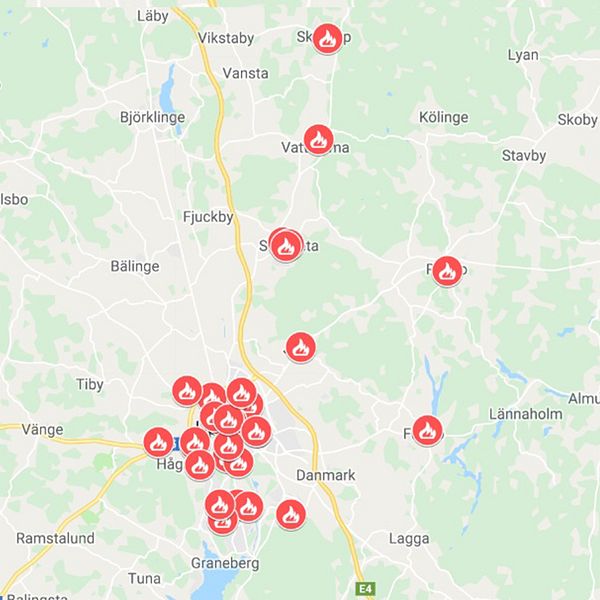600x600 pixels.
Task: Click the fire marker left of Lännaholm
Action: point(428,430)
